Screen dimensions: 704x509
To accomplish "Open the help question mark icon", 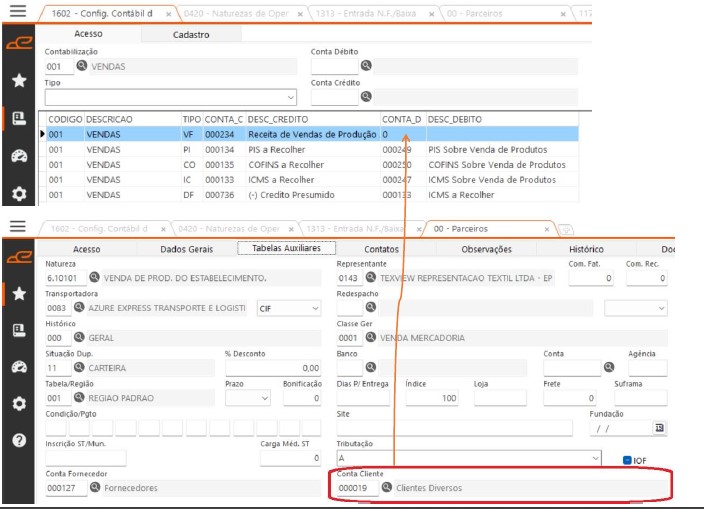I will coord(18,440).
